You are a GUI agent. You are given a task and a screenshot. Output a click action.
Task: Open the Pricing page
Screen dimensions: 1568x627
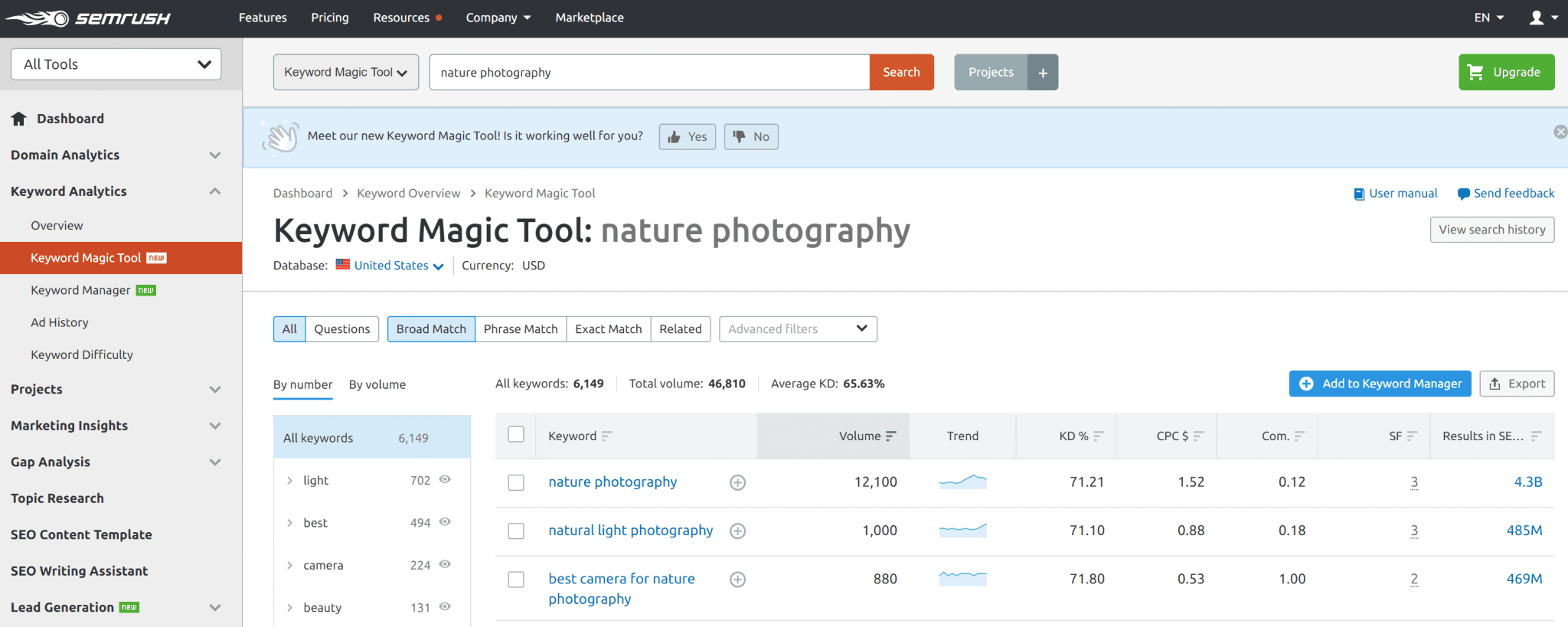click(330, 18)
